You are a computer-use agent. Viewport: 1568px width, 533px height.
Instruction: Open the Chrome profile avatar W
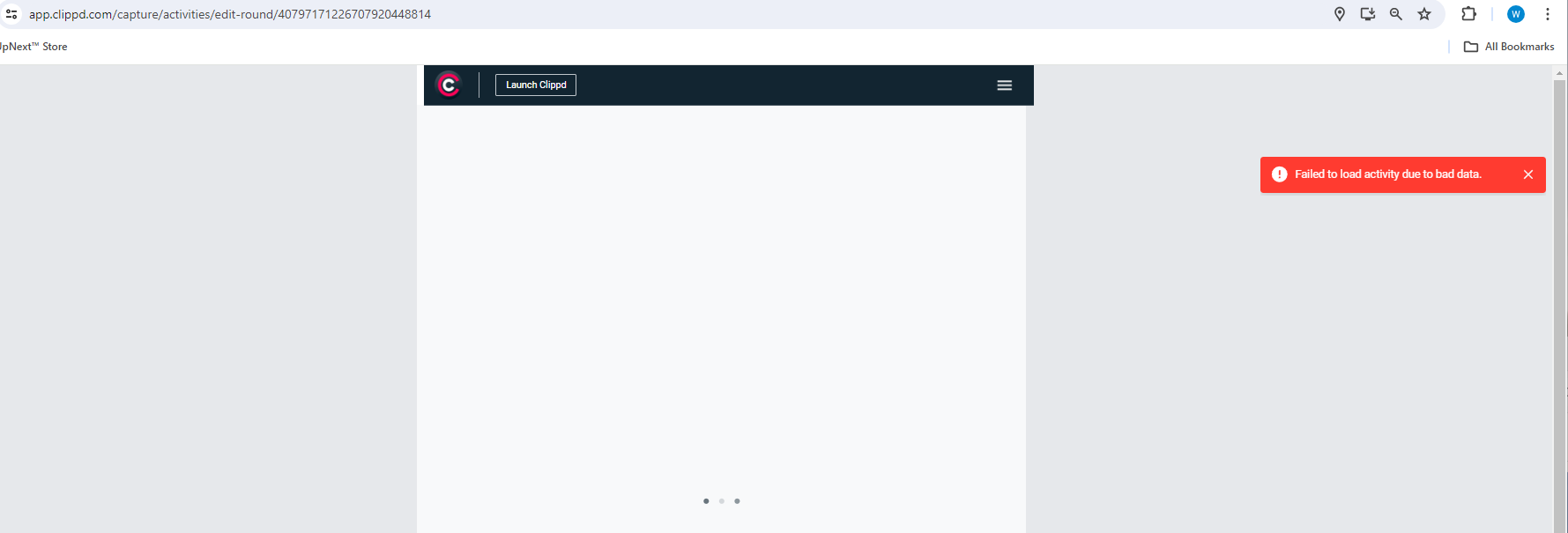1515,14
